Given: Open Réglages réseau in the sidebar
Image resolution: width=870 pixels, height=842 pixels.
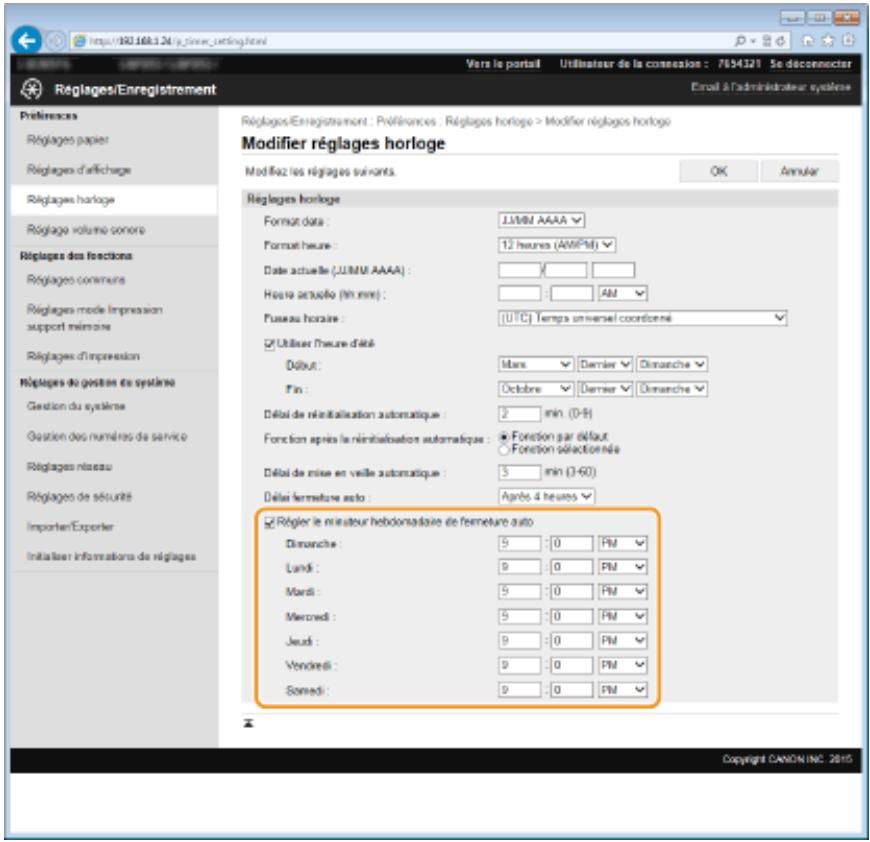Looking at the screenshot, I should pyautogui.click(x=69, y=466).
